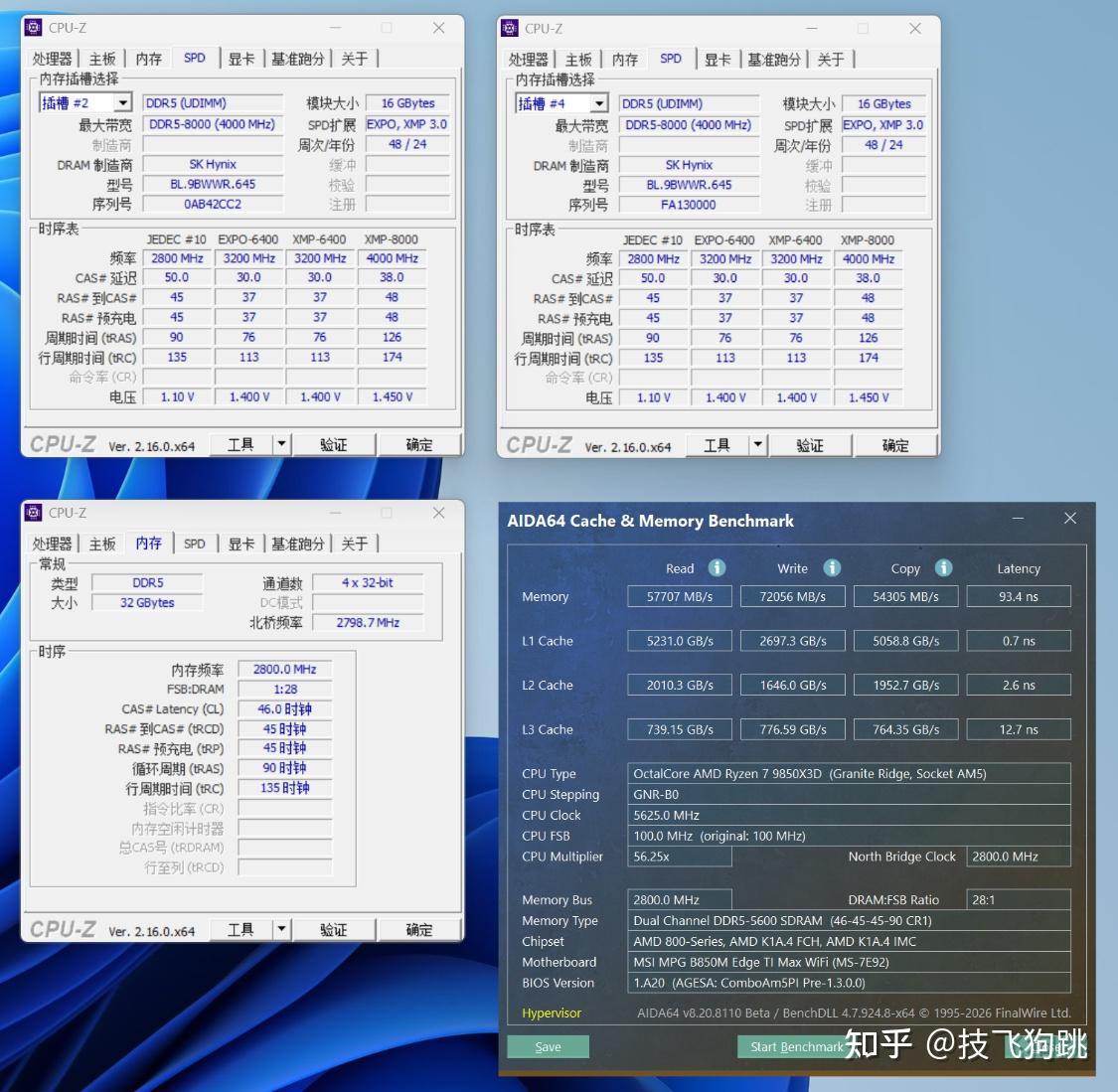1118x1092 pixels.
Task: Click Memory Copy value 54305 MB/s
Action: click(x=905, y=596)
